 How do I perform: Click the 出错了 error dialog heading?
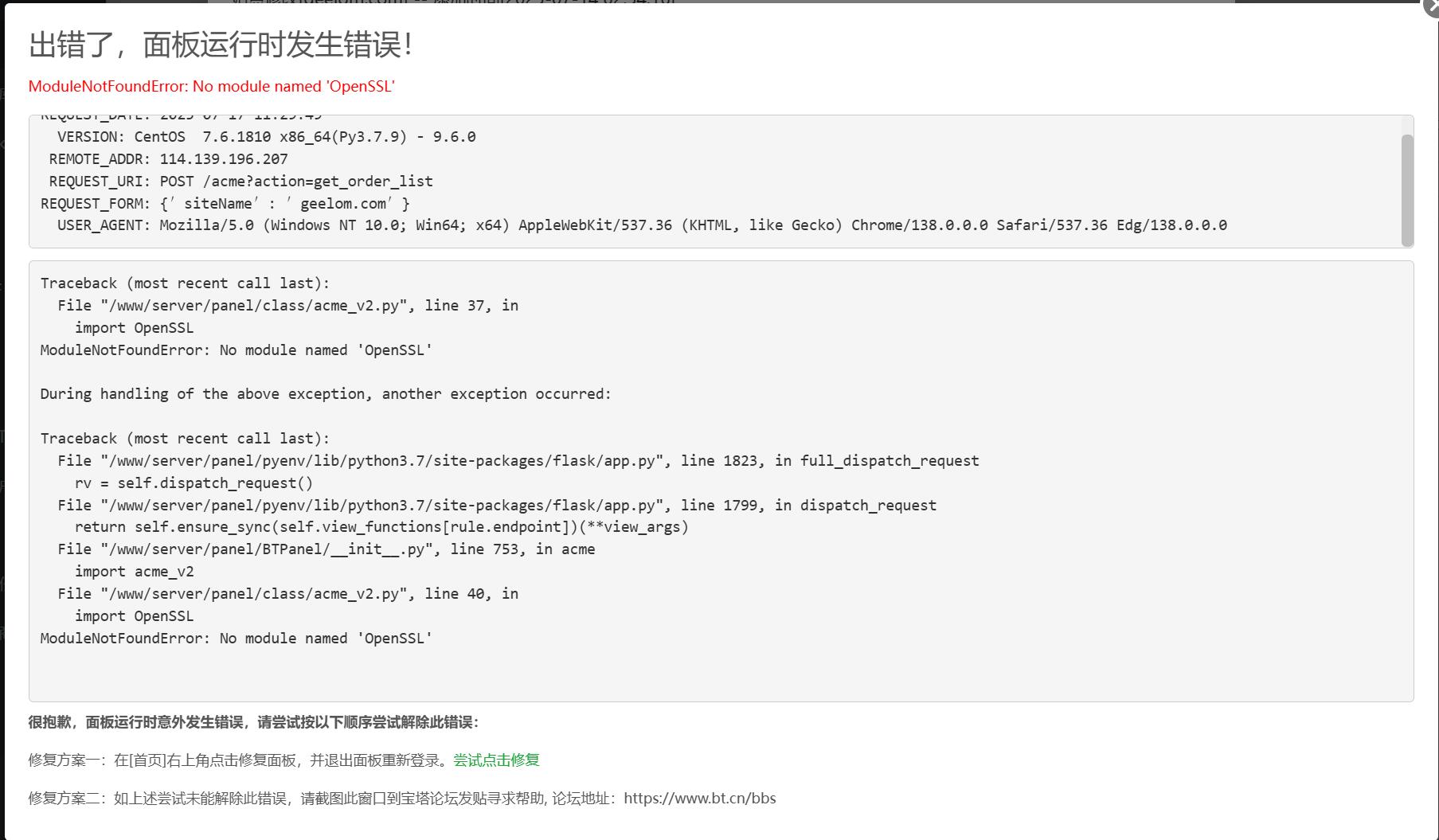pos(221,45)
